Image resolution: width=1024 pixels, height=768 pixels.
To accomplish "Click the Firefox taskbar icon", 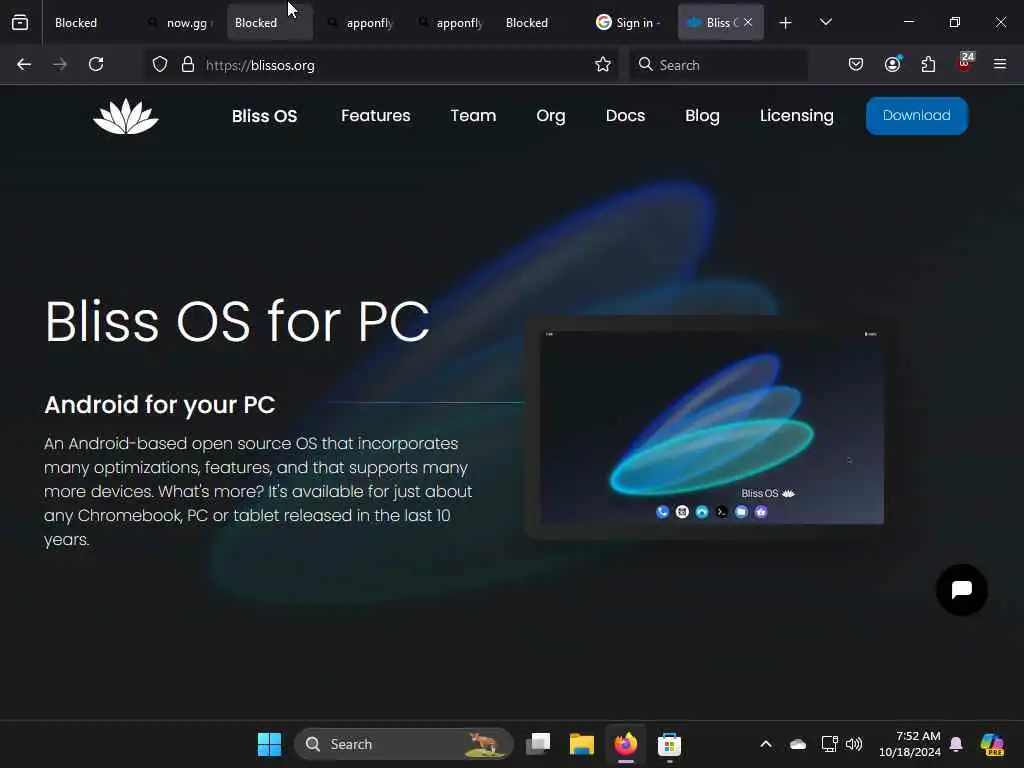I will (626, 744).
